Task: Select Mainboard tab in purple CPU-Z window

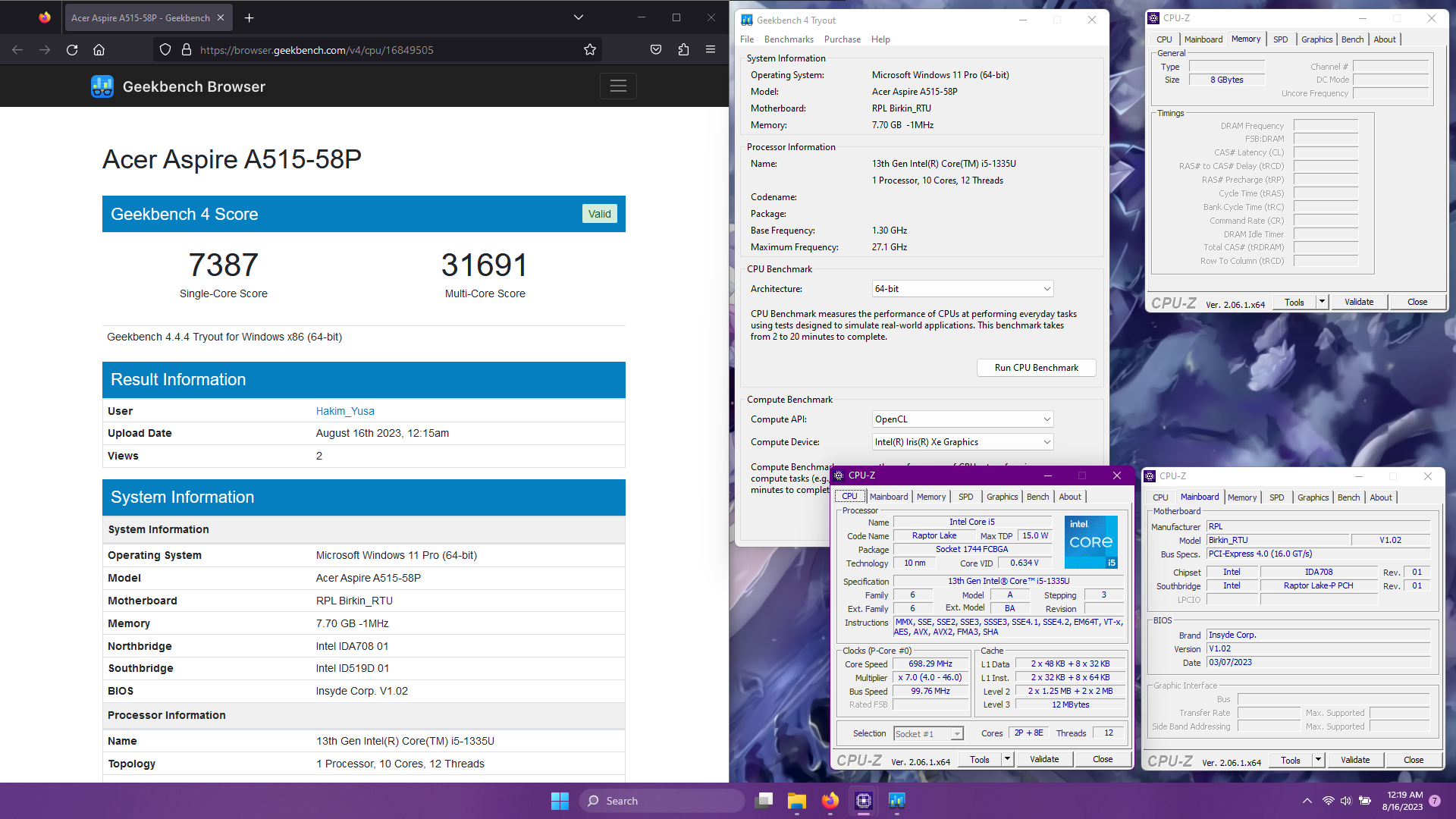Action: point(889,497)
